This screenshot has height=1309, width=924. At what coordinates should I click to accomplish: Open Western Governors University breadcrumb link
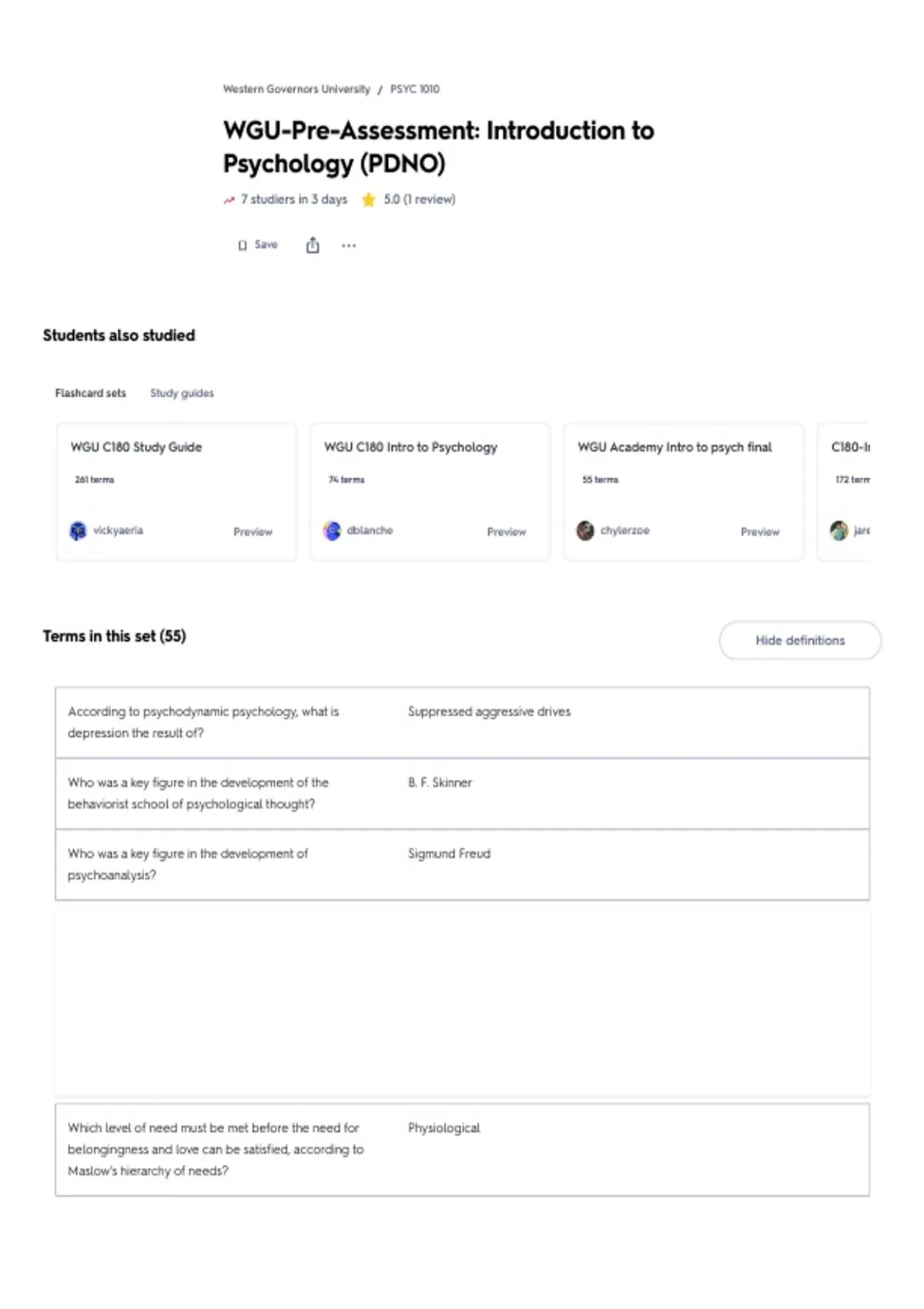[296, 89]
